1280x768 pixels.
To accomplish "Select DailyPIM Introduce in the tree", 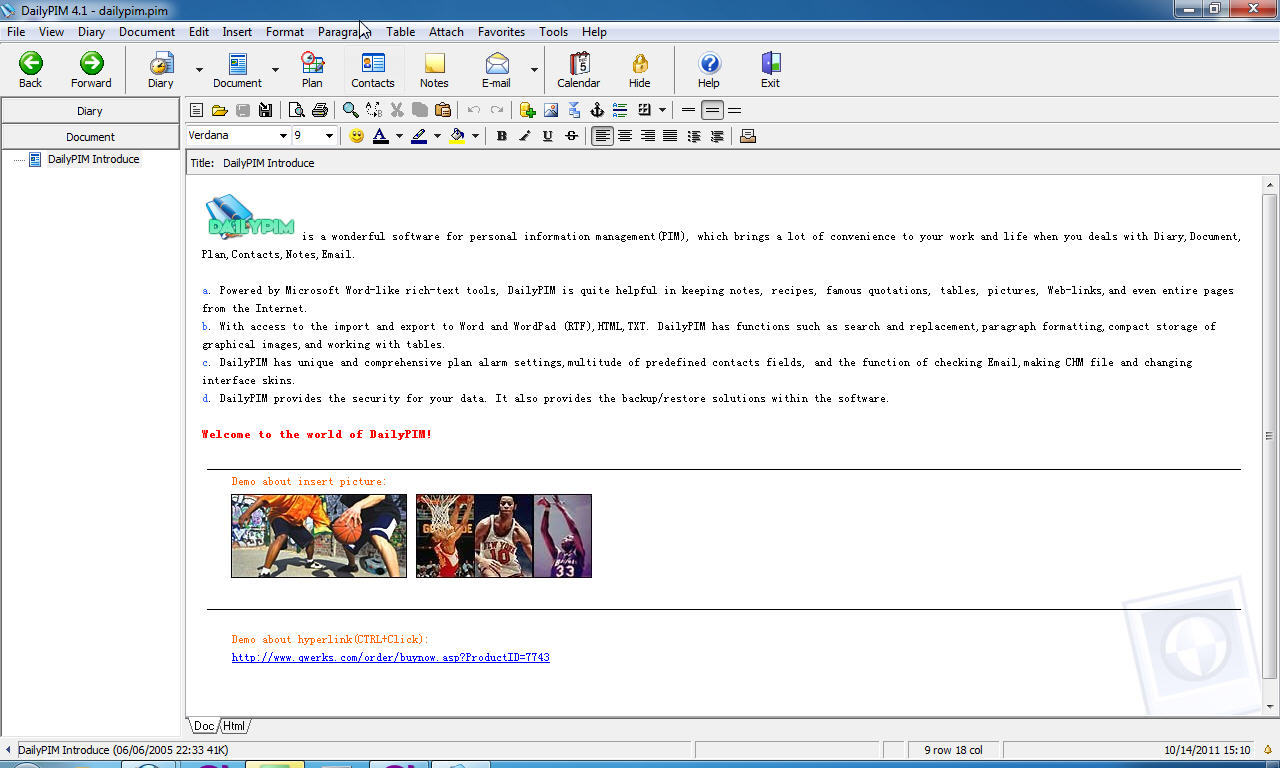I will coord(93,159).
